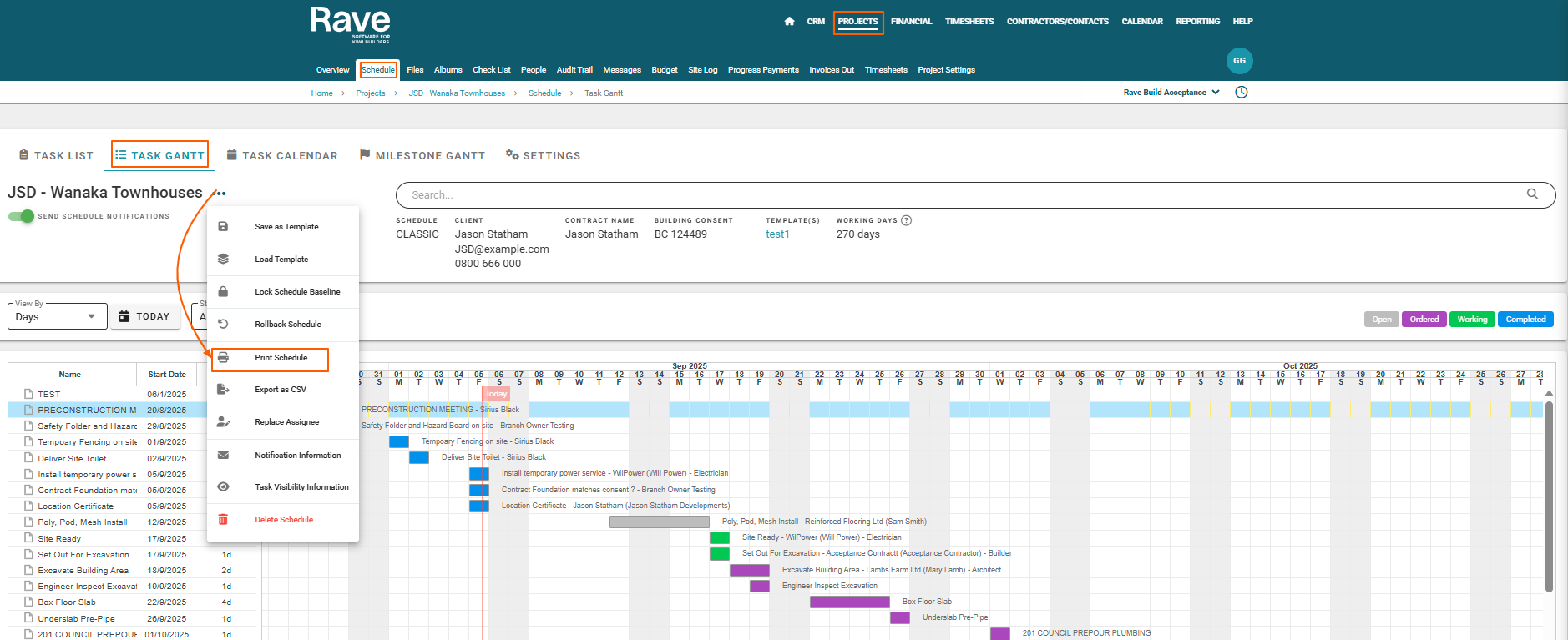Click the document icon beside Excavate Building Area
Viewport: 1568px width, 640px height.
(x=28, y=570)
